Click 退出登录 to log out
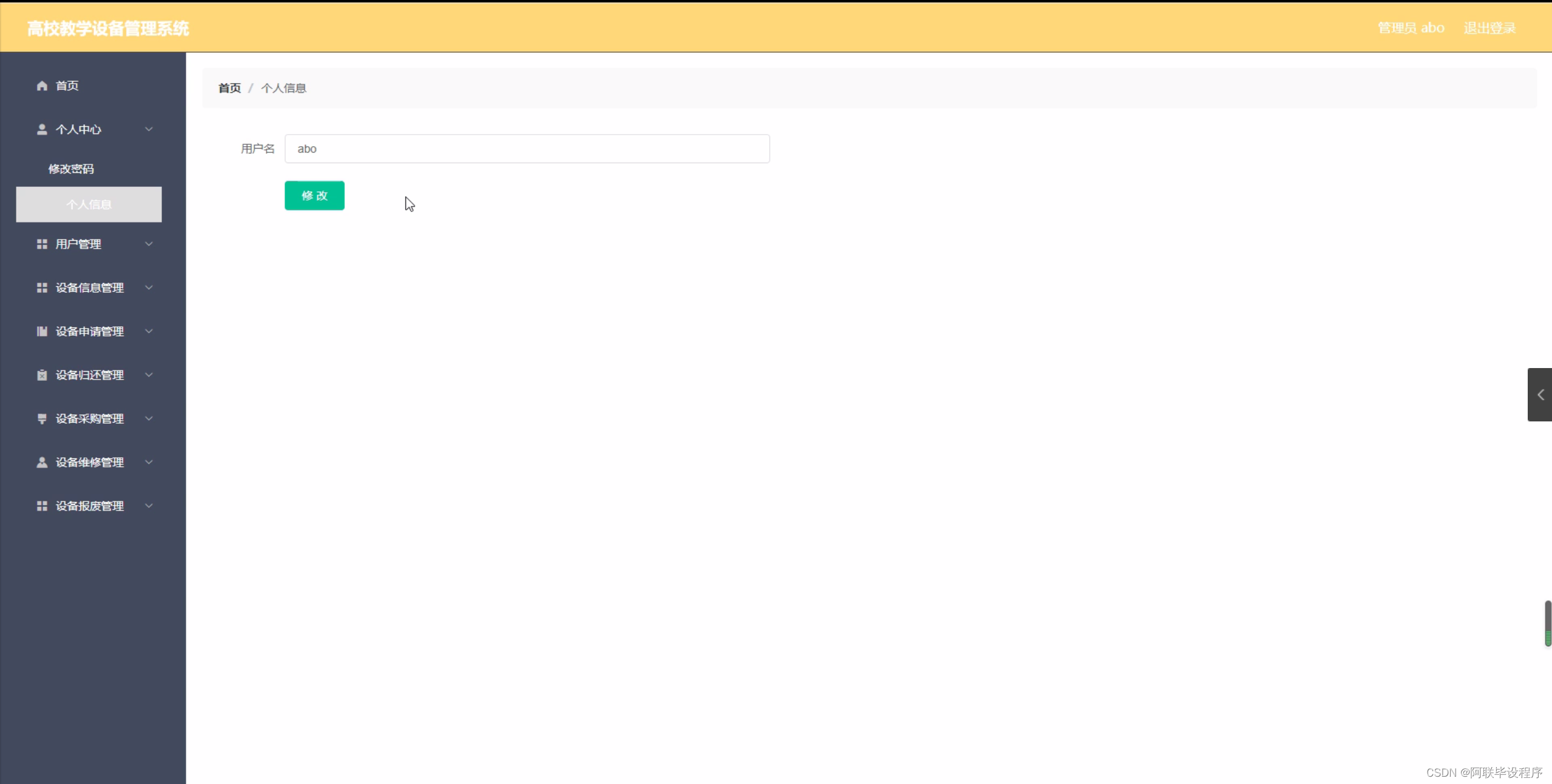Image resolution: width=1552 pixels, height=784 pixels. point(1489,27)
